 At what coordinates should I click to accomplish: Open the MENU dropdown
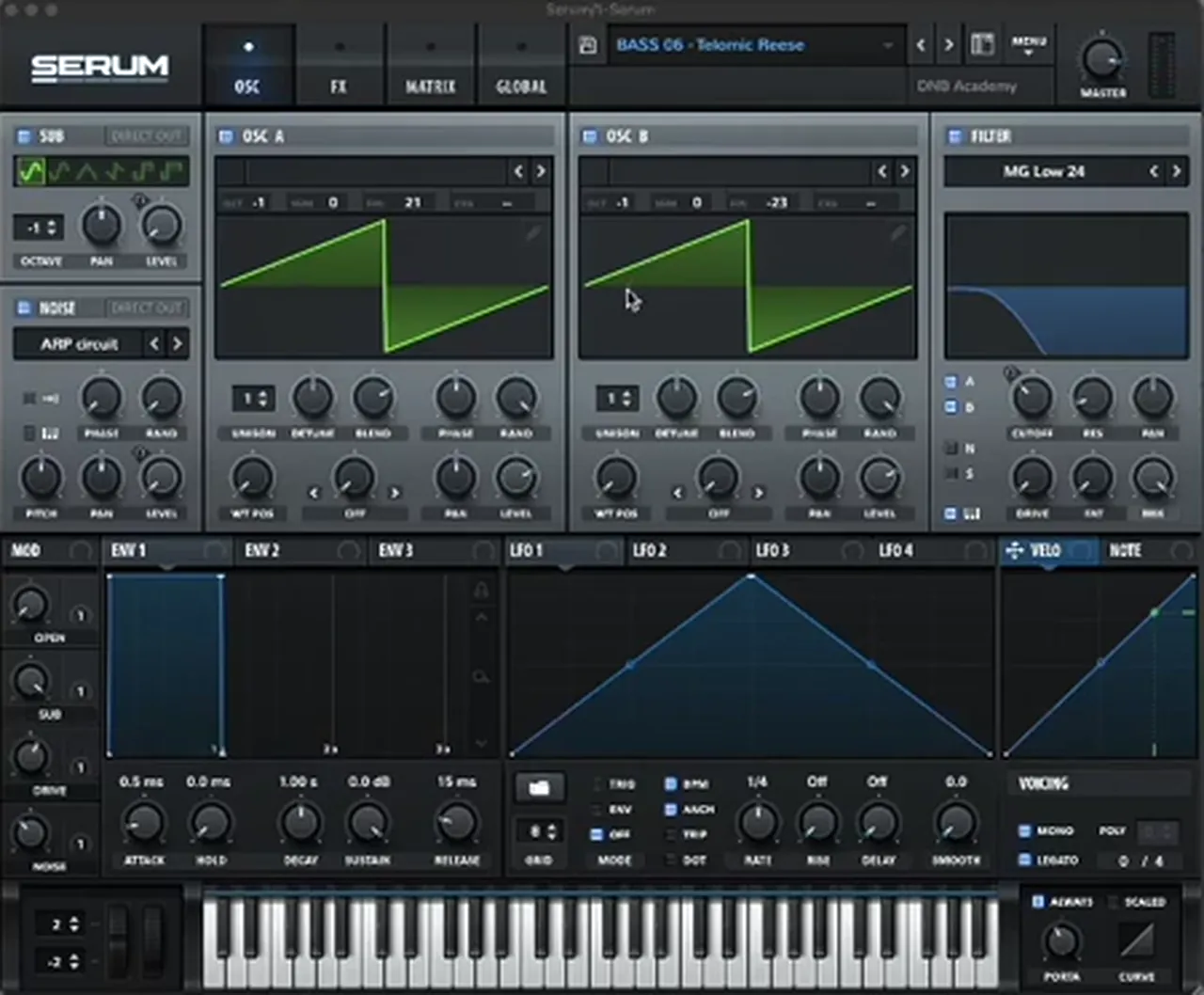pos(1028,45)
